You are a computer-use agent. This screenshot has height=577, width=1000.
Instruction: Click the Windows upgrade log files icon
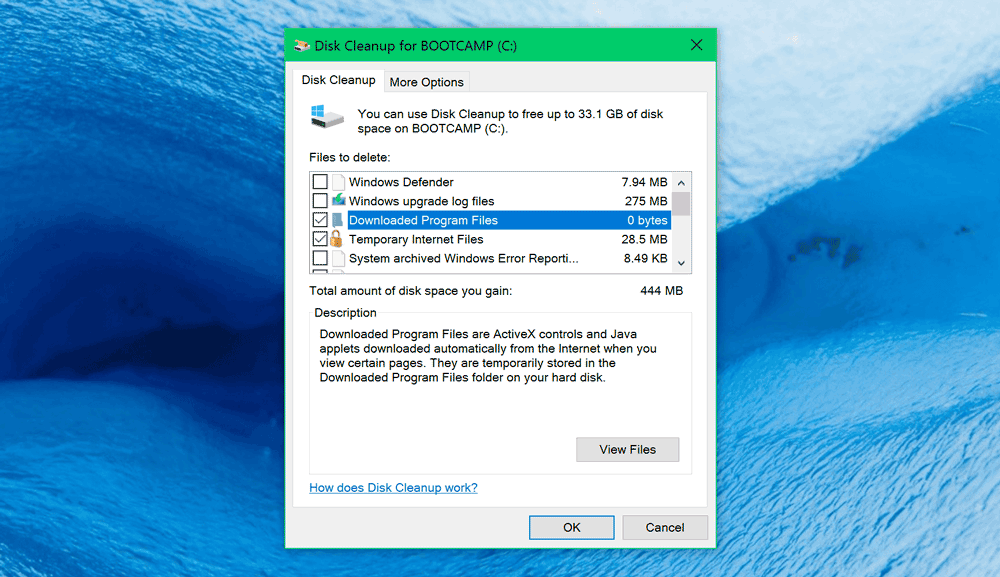click(338, 201)
